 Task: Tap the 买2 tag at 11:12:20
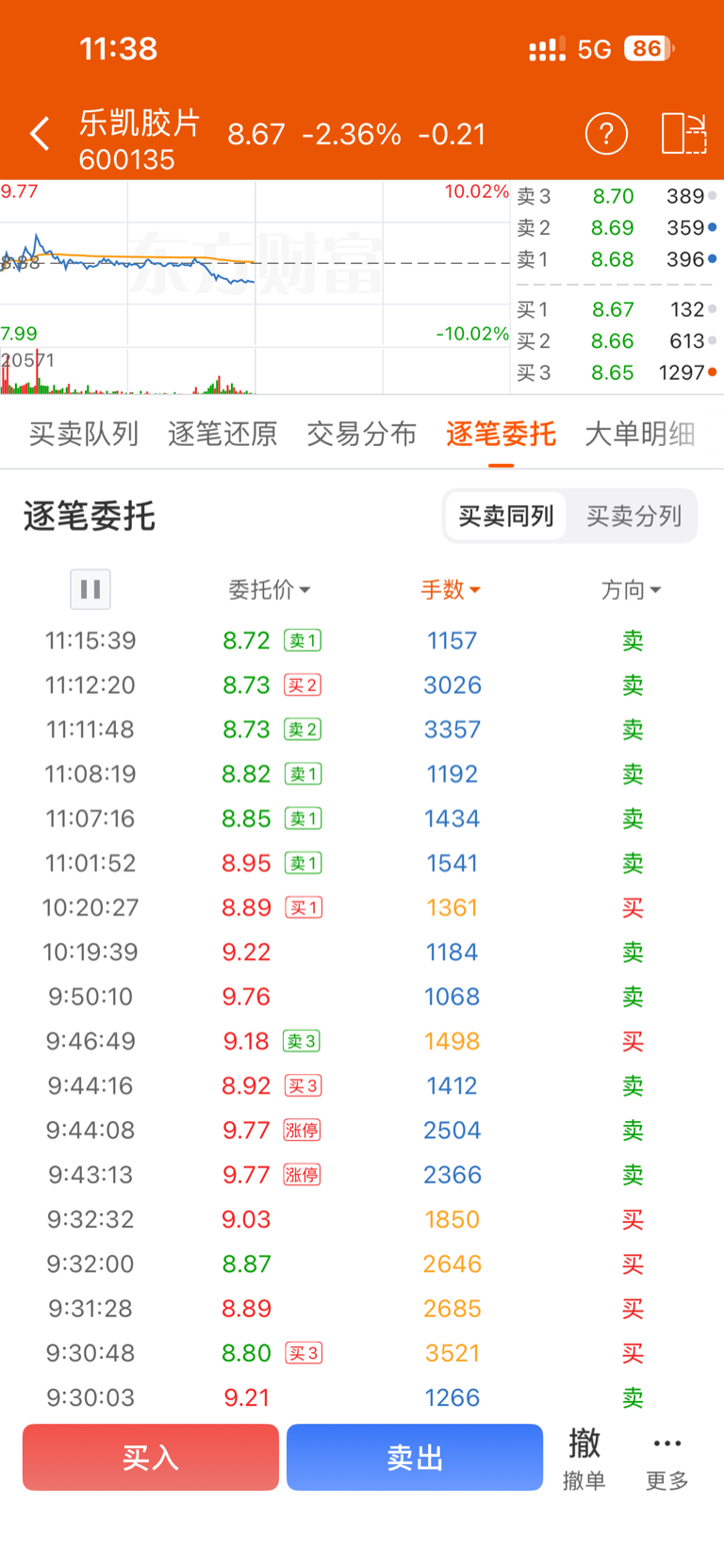tap(304, 685)
